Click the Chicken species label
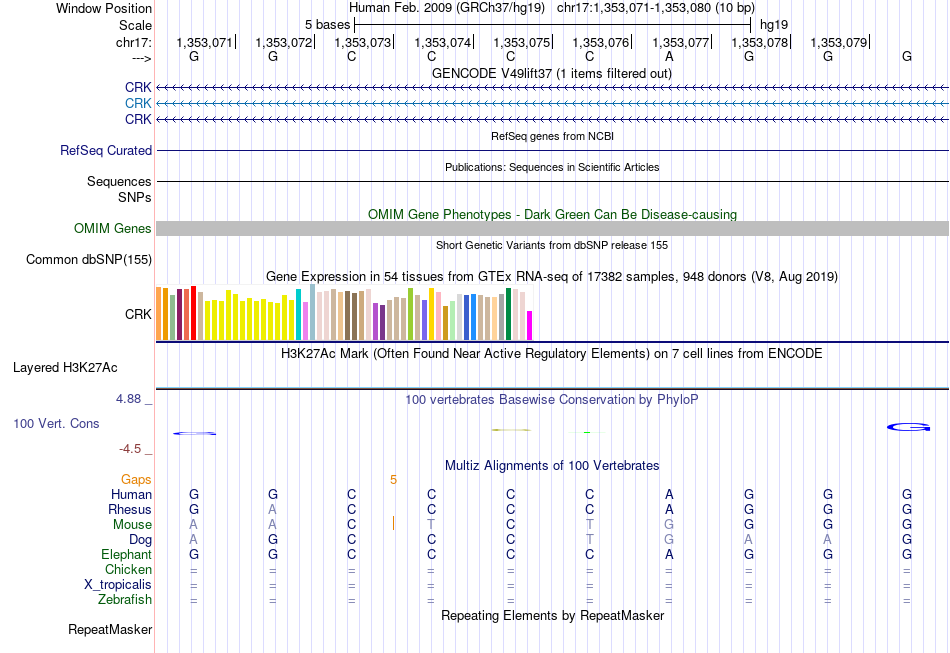Image resolution: width=950 pixels, height=653 pixels. click(x=128, y=569)
